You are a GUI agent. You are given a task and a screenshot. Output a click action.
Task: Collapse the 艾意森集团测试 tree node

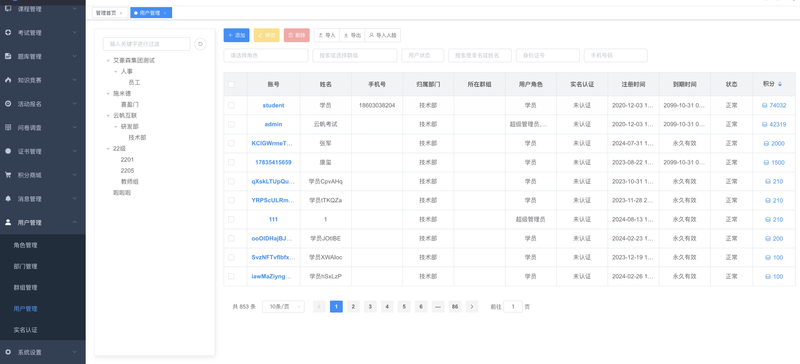click(x=108, y=60)
